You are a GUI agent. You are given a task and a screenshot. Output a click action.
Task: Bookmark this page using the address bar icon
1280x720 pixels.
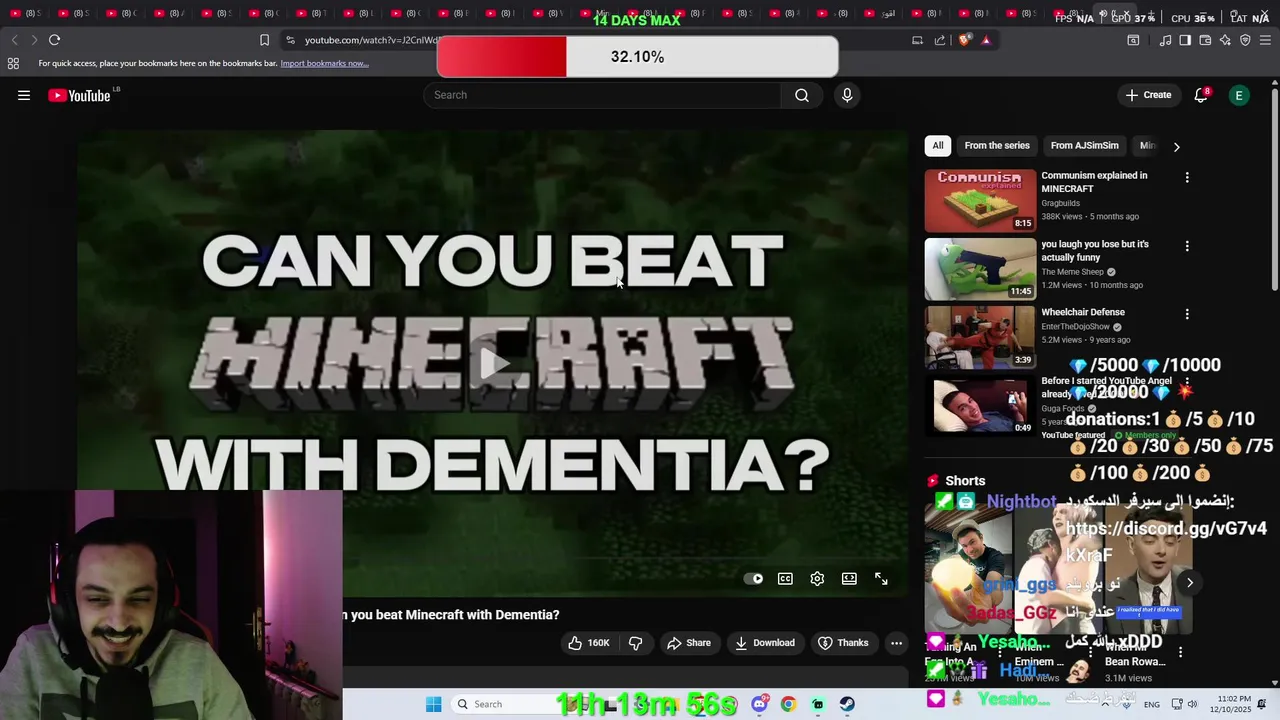[264, 40]
